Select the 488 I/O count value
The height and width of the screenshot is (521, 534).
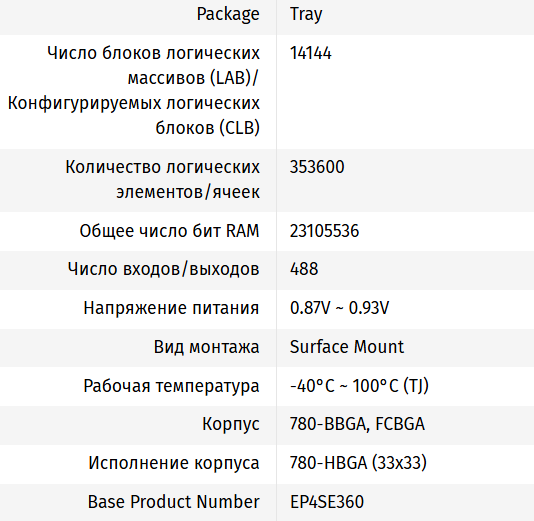[304, 269]
